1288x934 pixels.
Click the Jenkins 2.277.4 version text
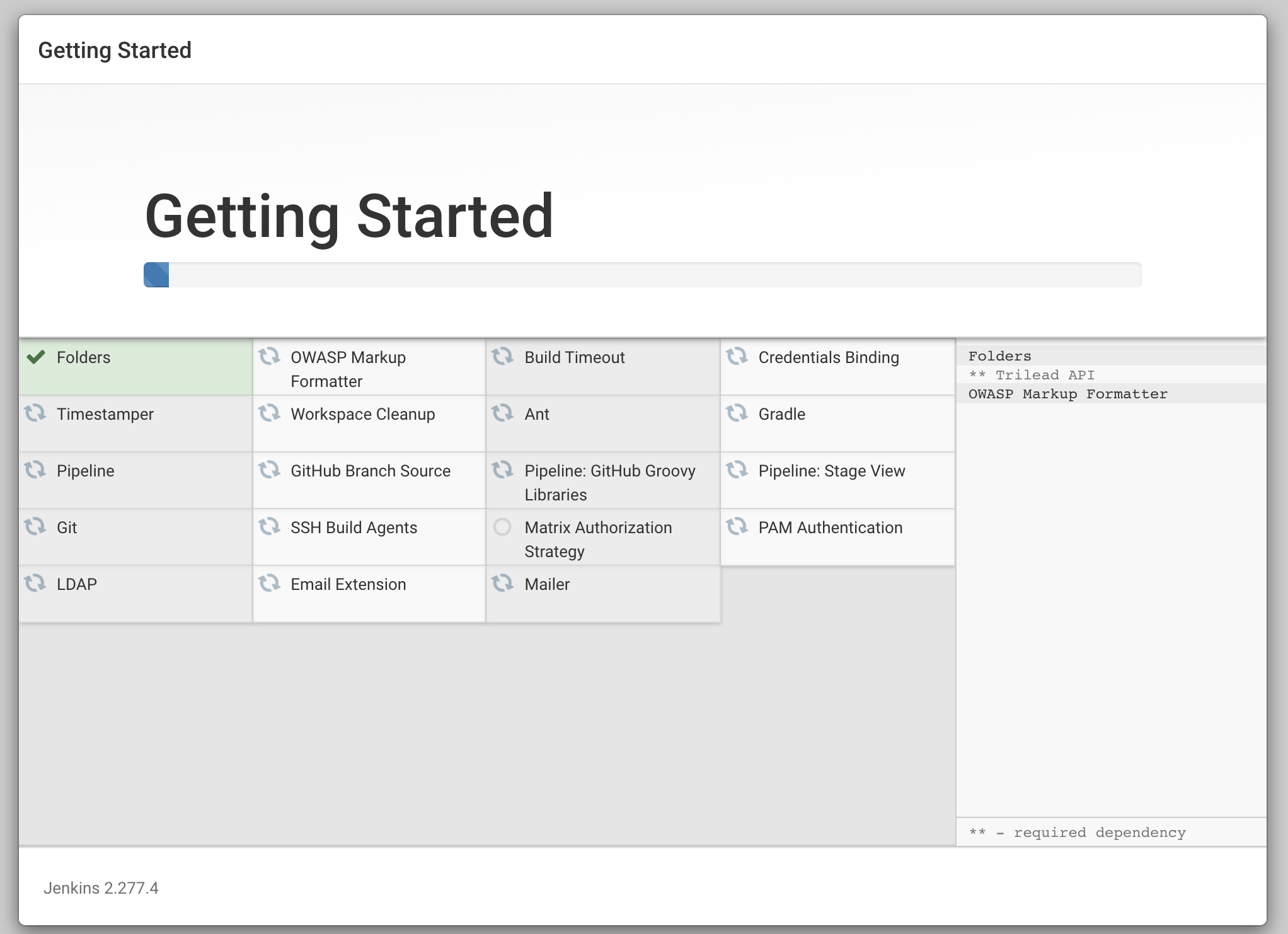[101, 888]
